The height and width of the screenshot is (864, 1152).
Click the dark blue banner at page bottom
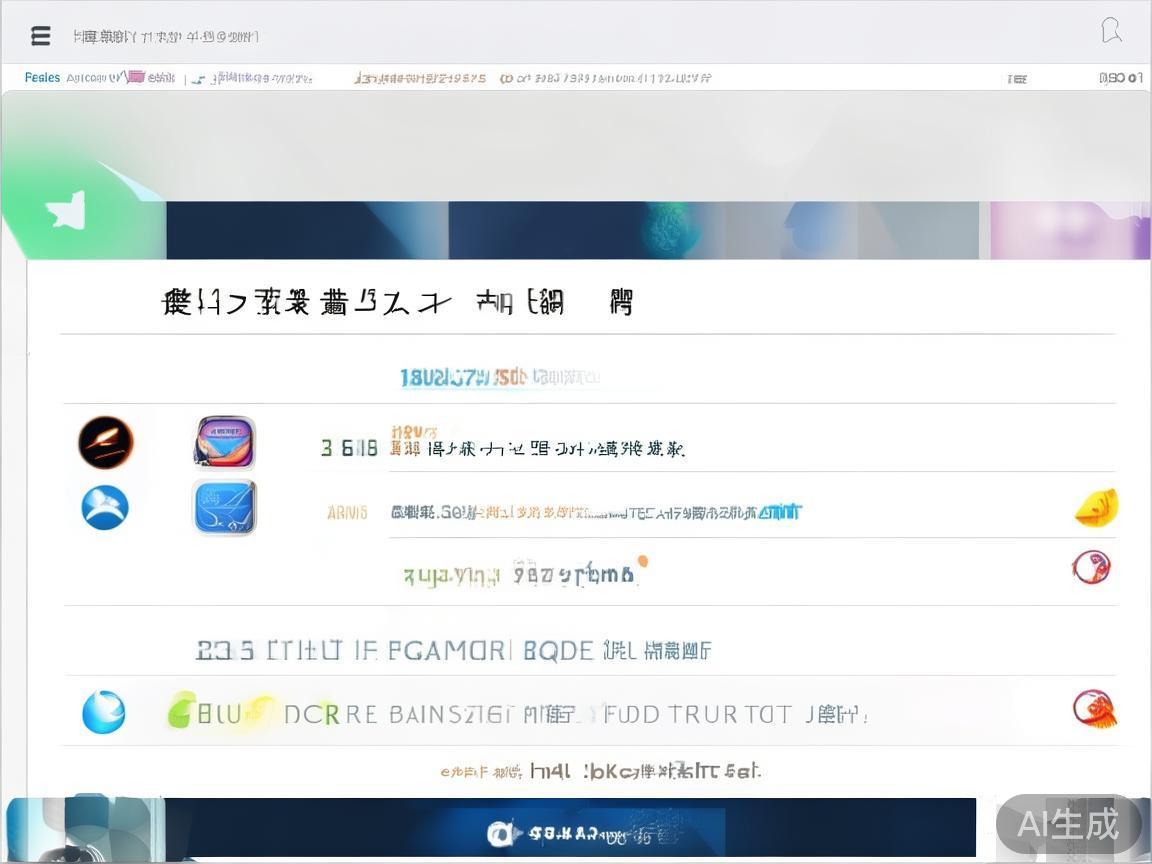point(570,829)
